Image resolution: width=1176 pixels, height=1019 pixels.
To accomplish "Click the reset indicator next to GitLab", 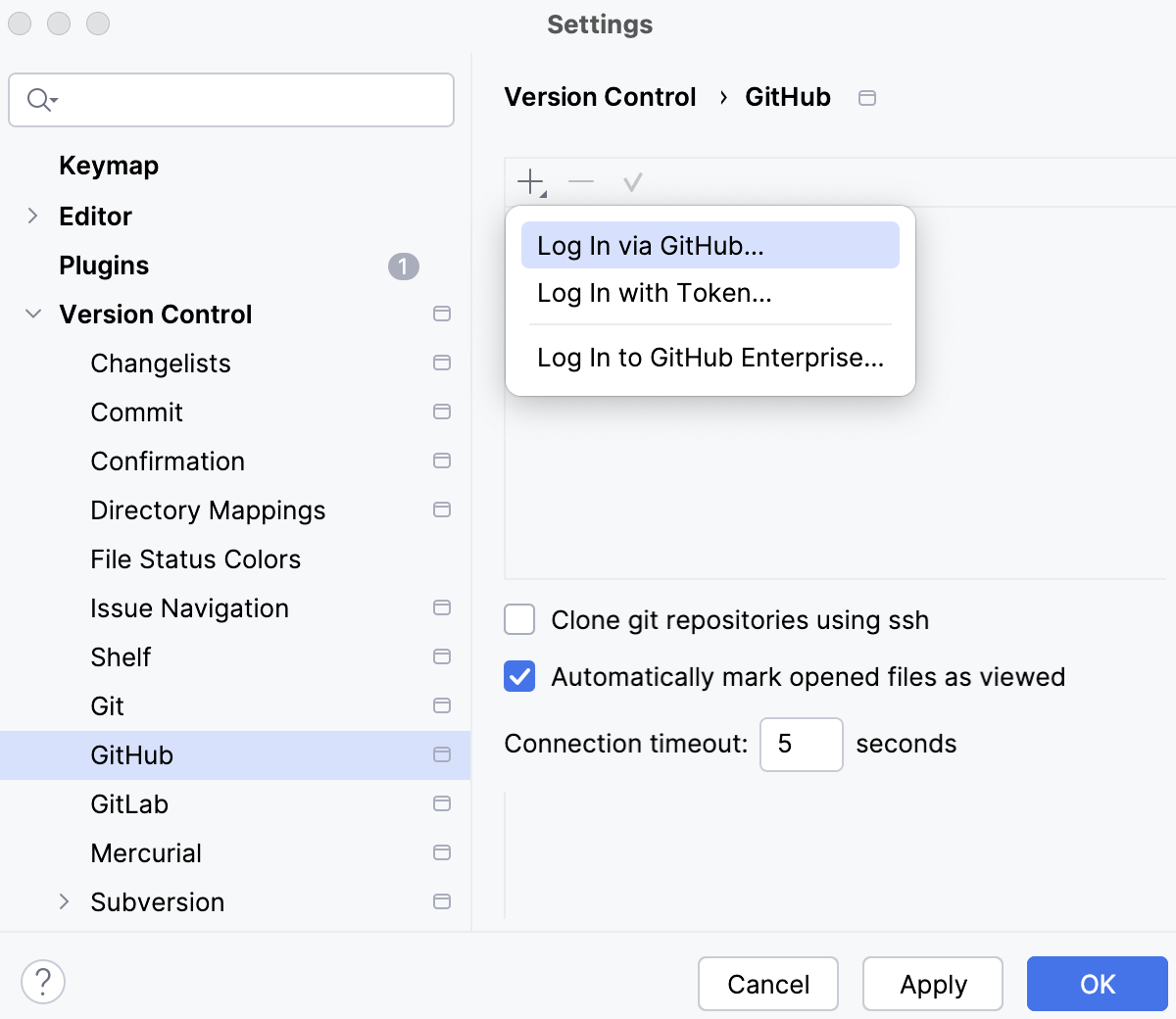I will tap(441, 803).
